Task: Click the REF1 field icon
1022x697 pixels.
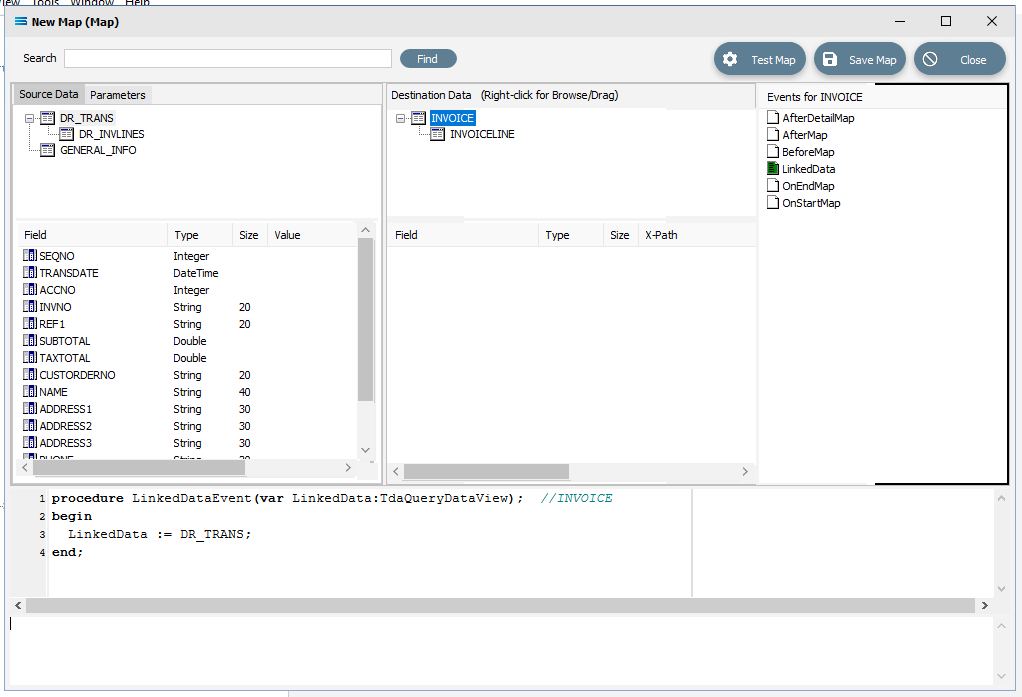Action: point(30,323)
